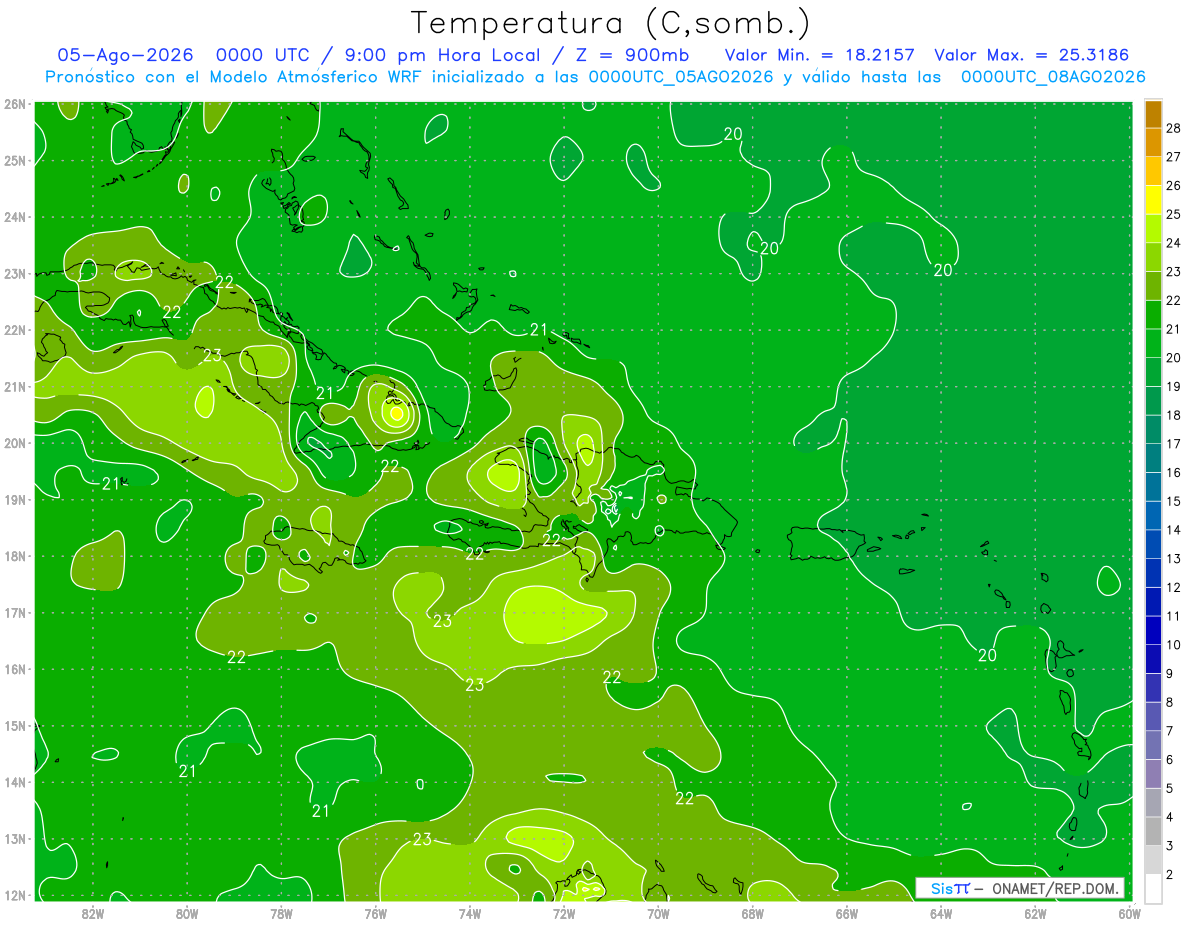Screen dimensions: 1200x927
Task: Click color scale label '10'
Action: point(1175,645)
